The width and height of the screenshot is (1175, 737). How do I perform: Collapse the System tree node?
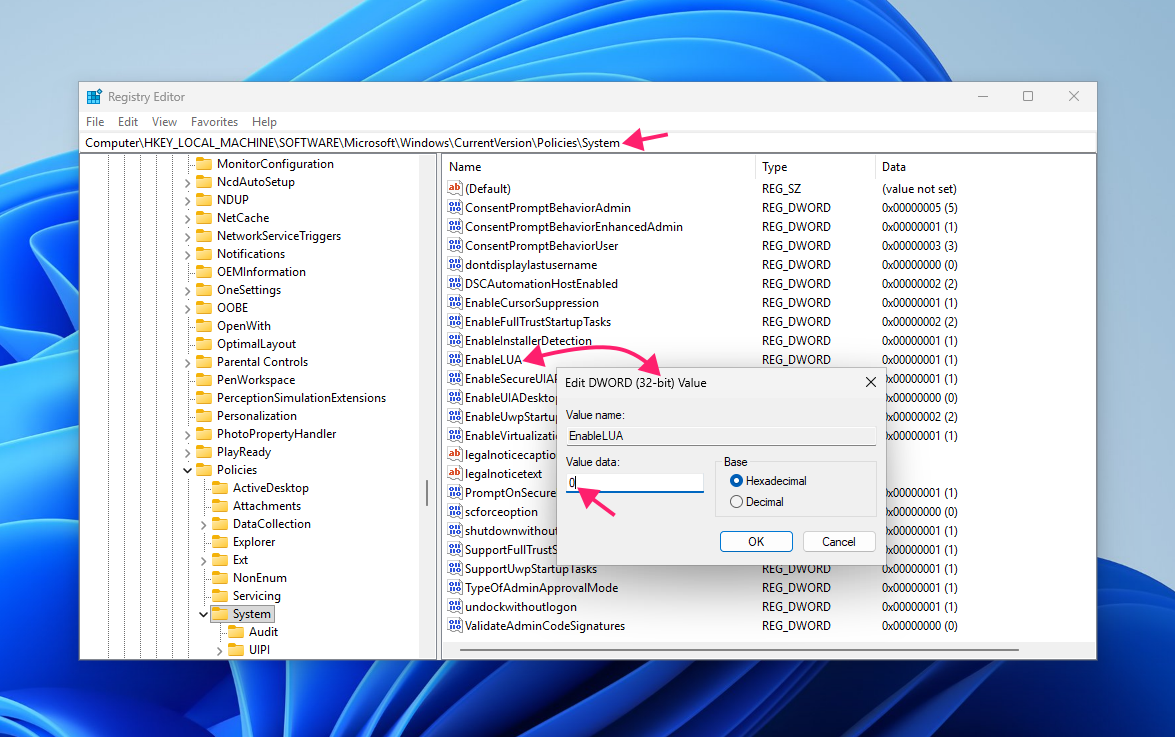[x=203, y=614]
